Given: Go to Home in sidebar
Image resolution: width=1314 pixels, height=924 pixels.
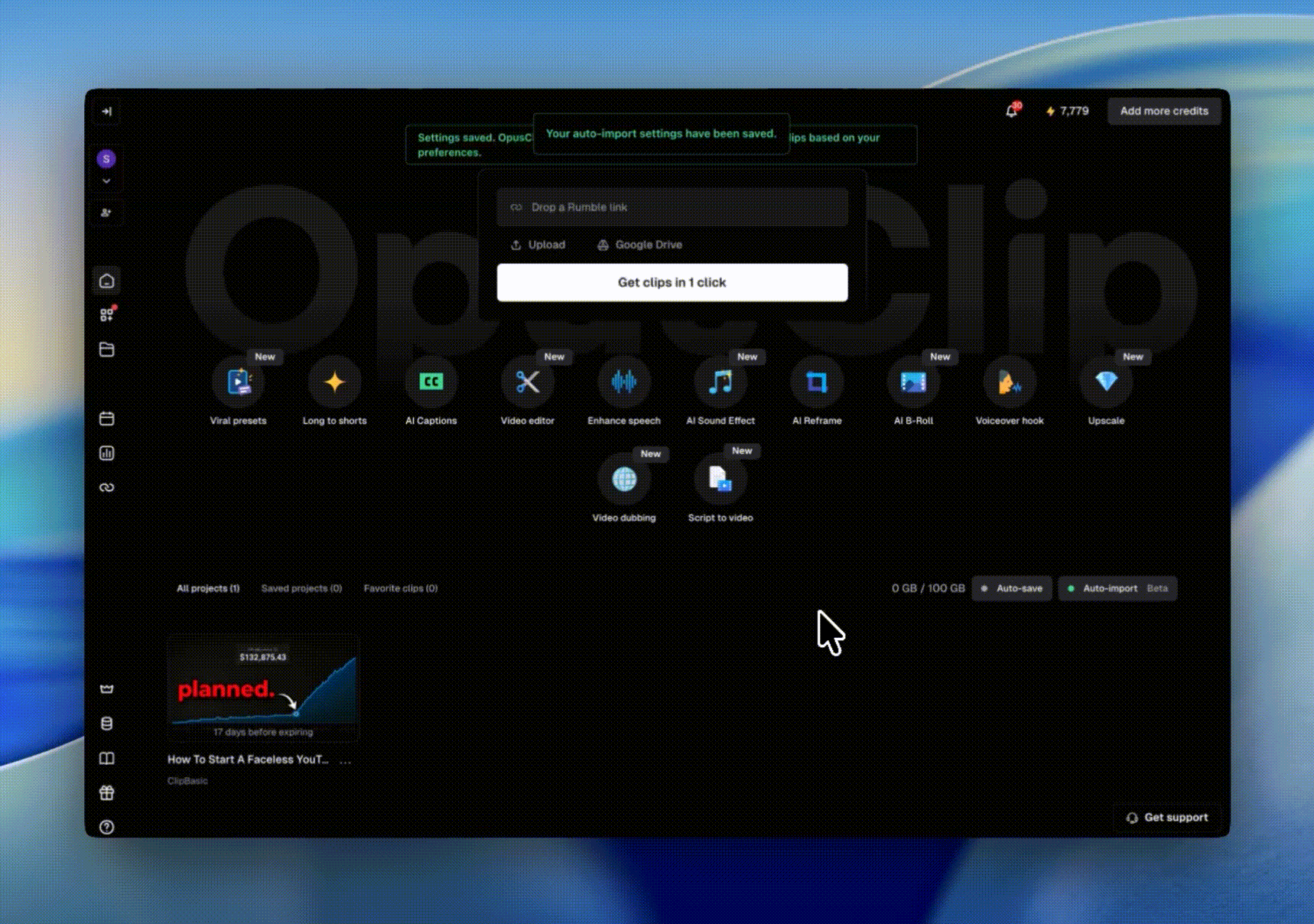Looking at the screenshot, I should point(106,281).
